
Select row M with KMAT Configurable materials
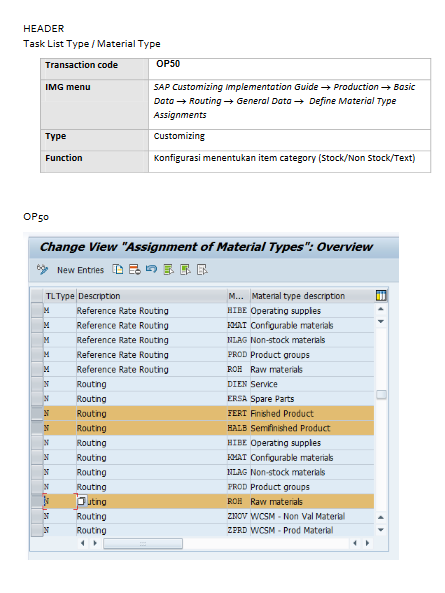(x=37, y=325)
